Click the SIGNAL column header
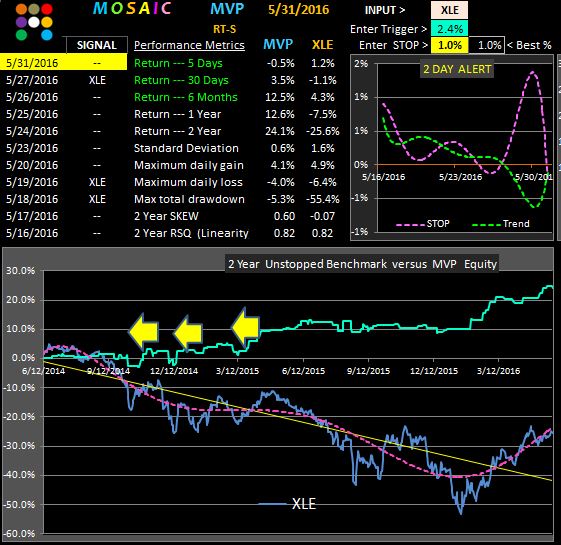 tap(97, 45)
